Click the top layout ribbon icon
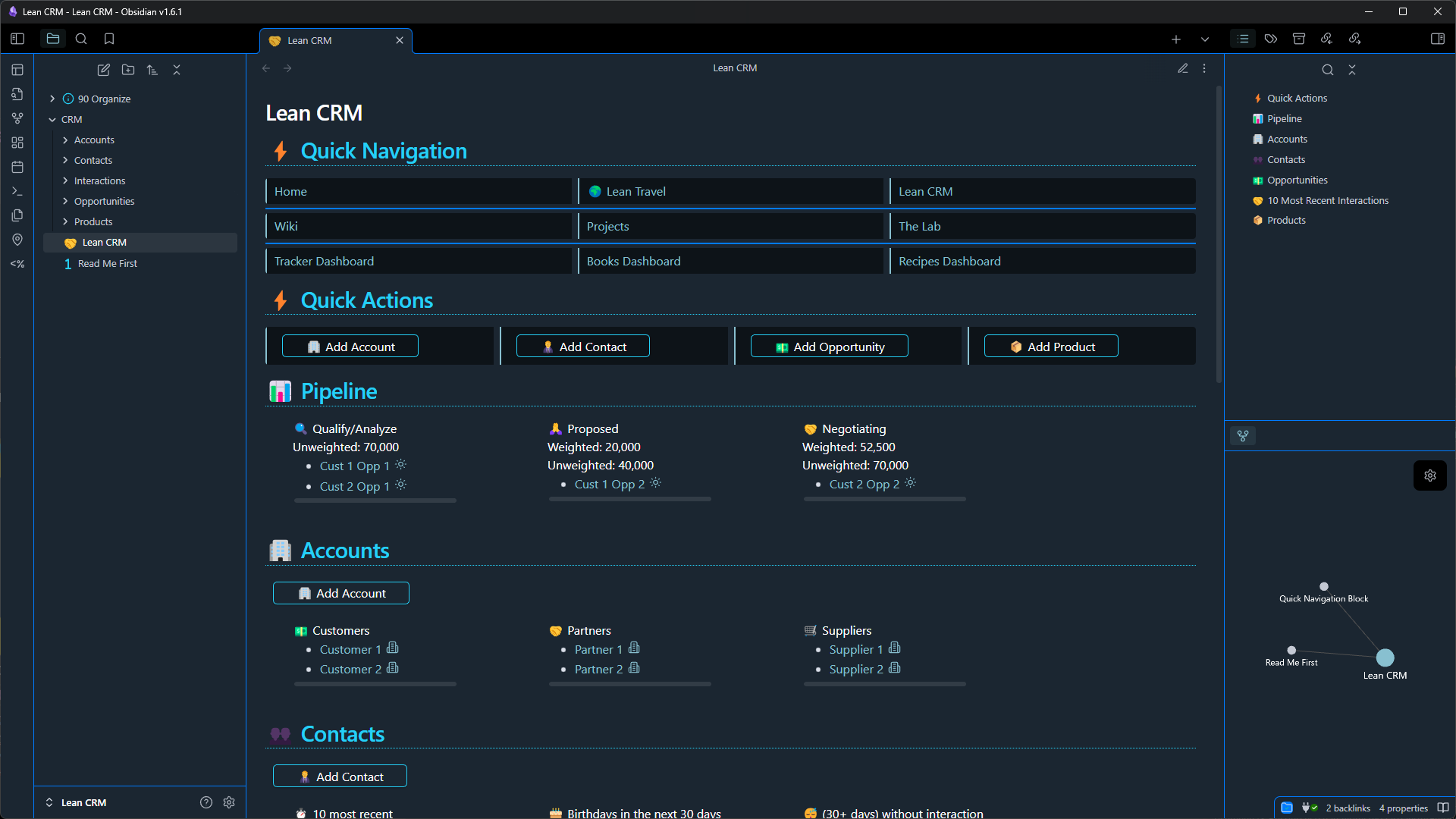Screen dimensions: 1456x819 [x=17, y=70]
